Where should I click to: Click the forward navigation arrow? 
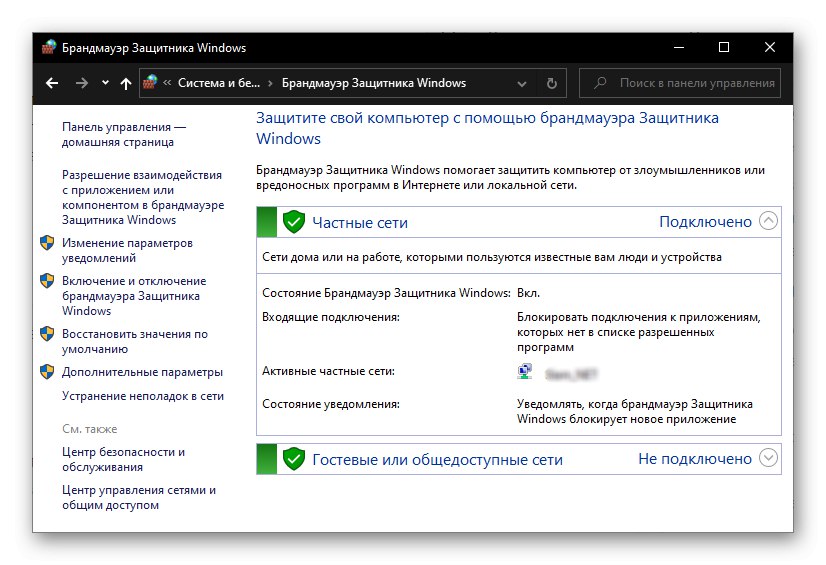click(x=81, y=83)
